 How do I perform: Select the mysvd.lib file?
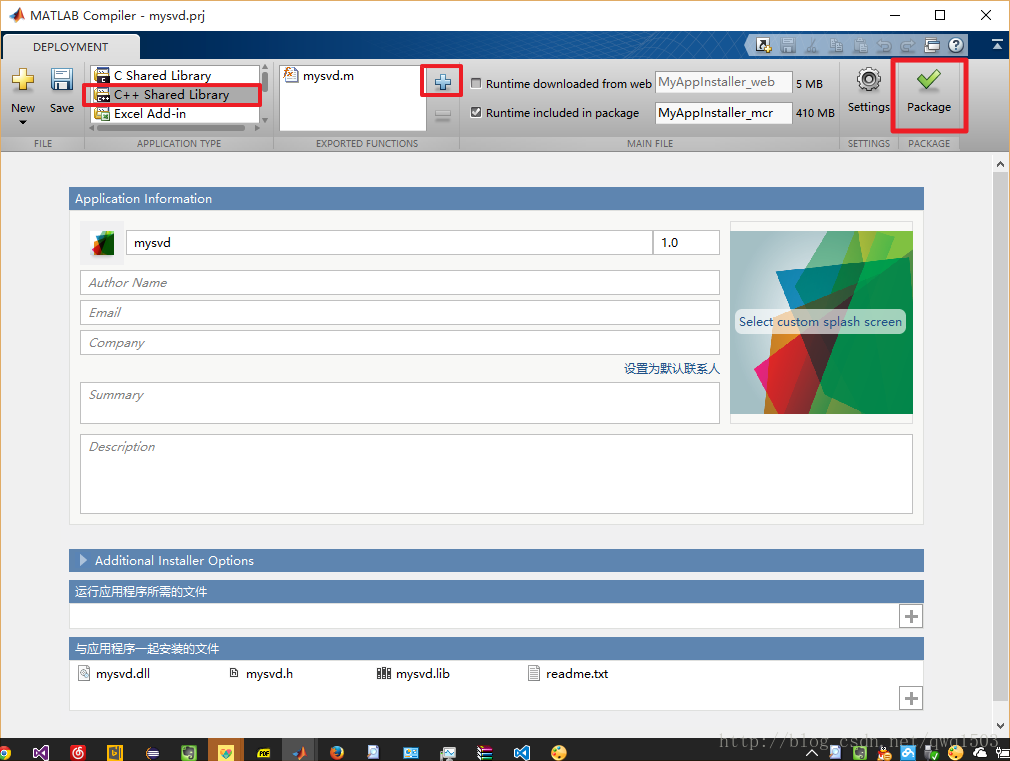413,674
